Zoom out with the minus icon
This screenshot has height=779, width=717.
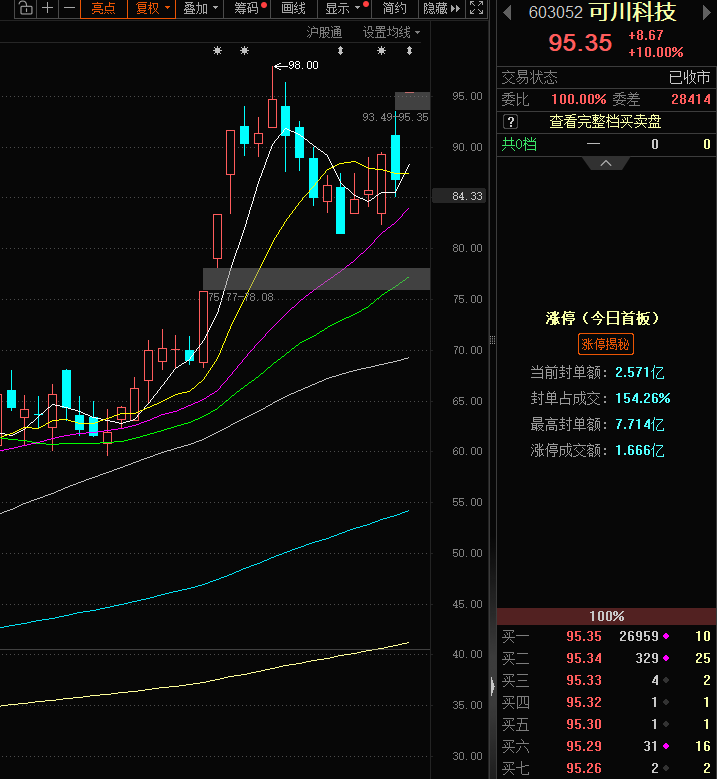tap(69, 8)
